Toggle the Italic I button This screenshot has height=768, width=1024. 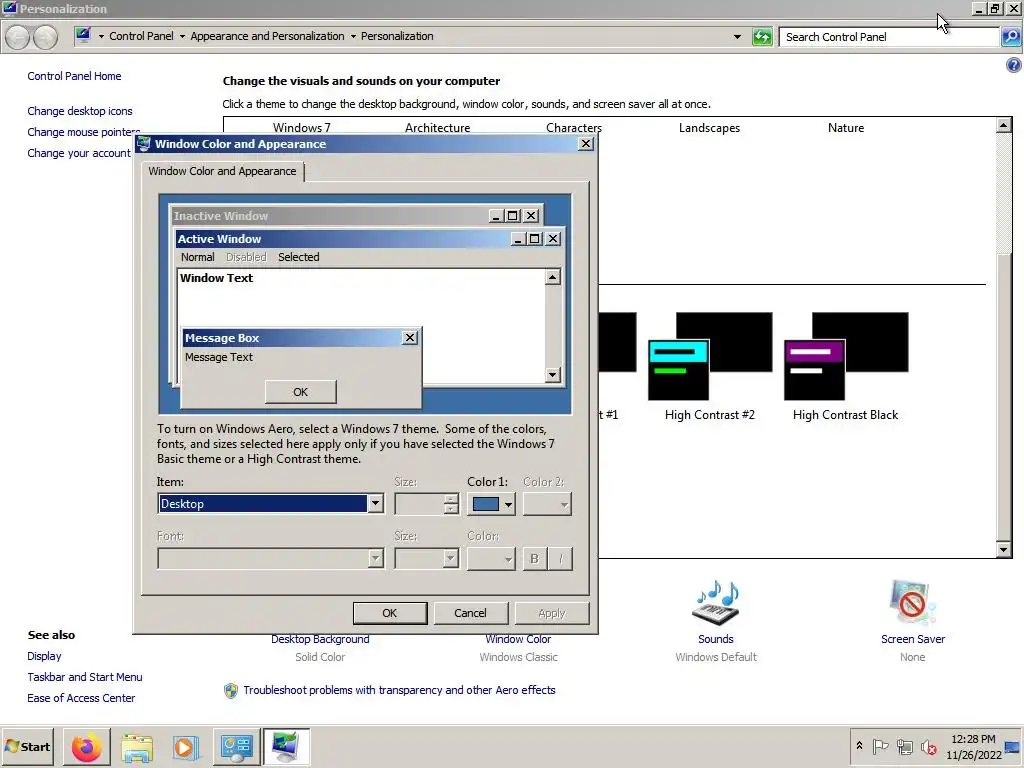coord(560,558)
